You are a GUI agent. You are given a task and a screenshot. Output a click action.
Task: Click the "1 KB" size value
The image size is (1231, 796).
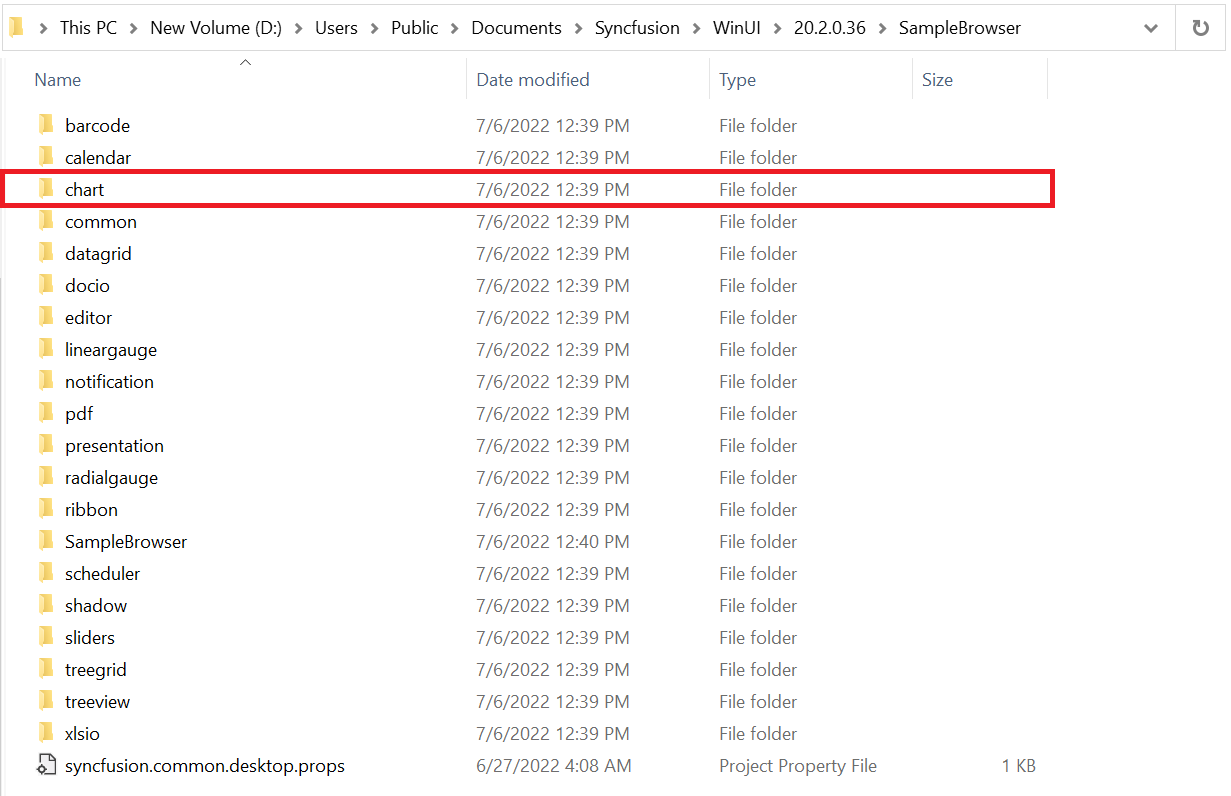pos(1019,766)
